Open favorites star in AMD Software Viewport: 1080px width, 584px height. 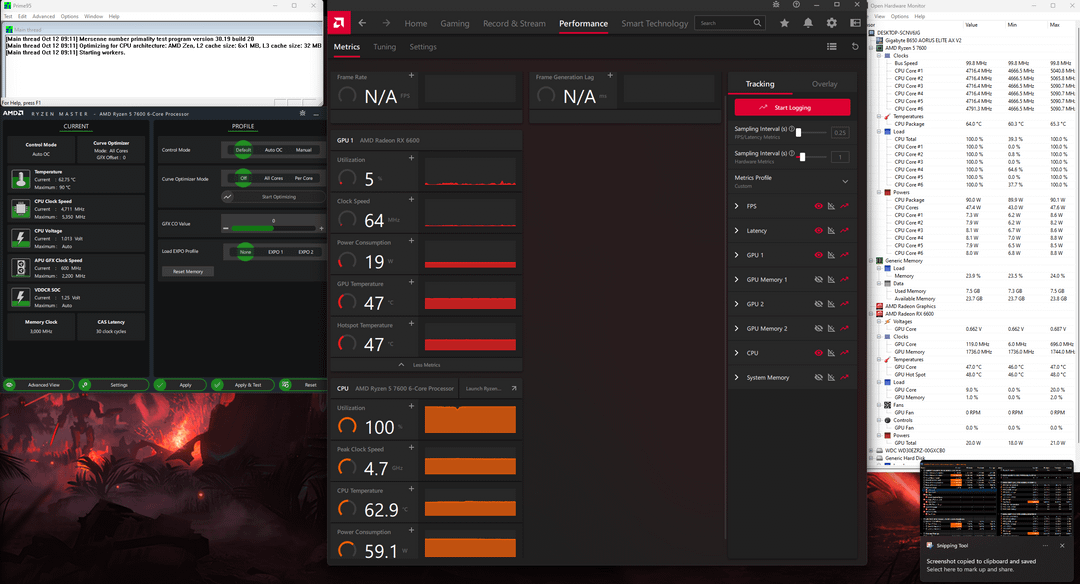(784, 23)
